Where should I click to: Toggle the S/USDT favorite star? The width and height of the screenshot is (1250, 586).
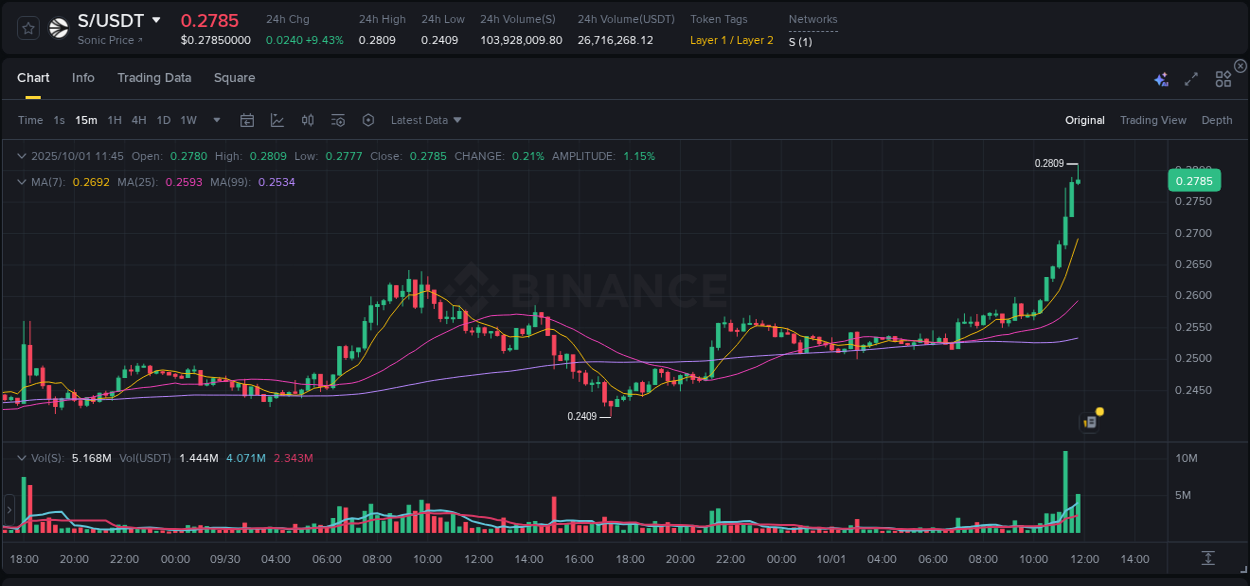click(27, 28)
